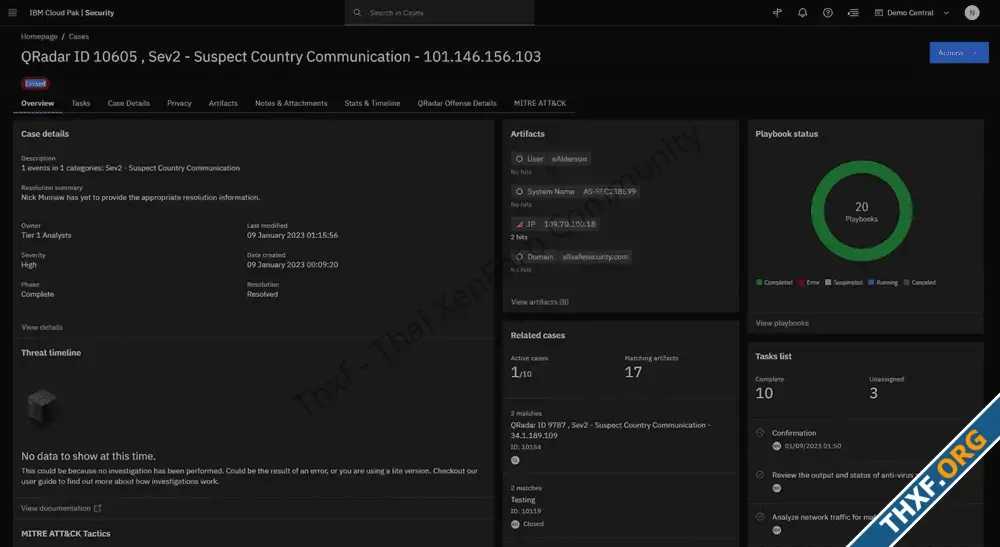Image resolution: width=1000 pixels, height=547 pixels.
Task: Toggle the Completed legend entry
Action: tap(774, 282)
